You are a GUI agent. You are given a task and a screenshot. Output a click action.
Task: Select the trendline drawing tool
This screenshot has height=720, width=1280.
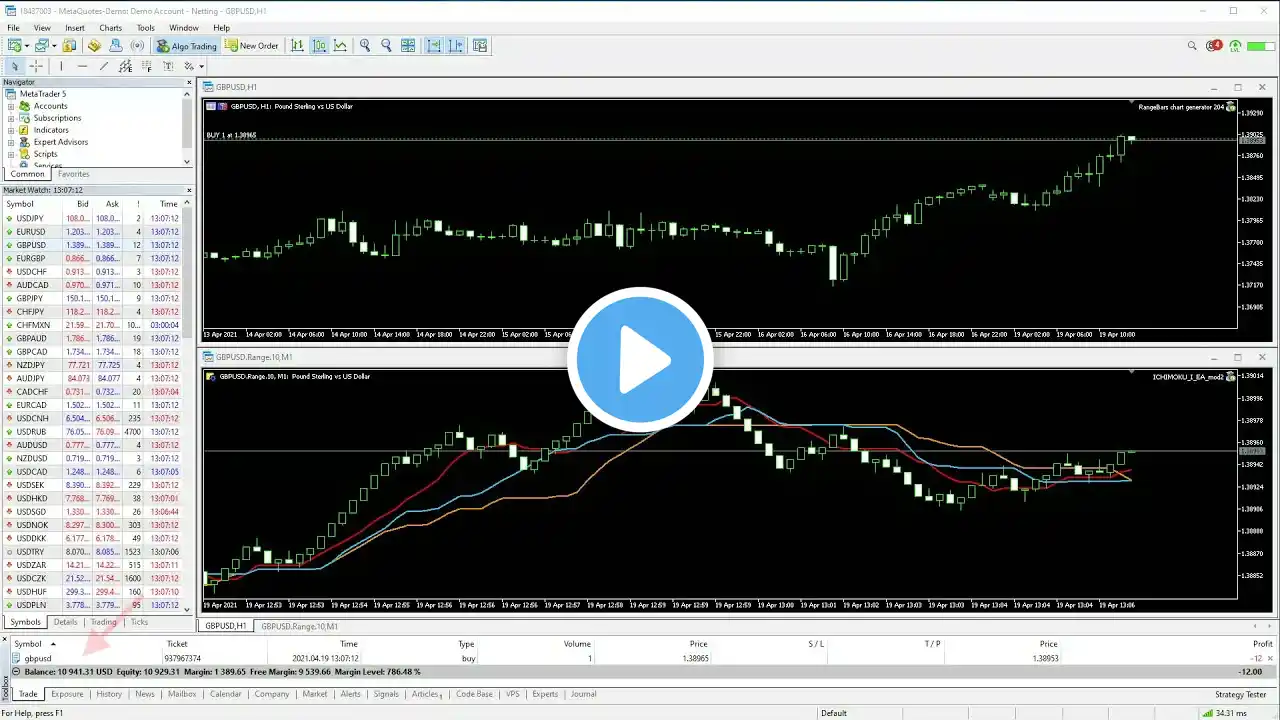(x=104, y=66)
